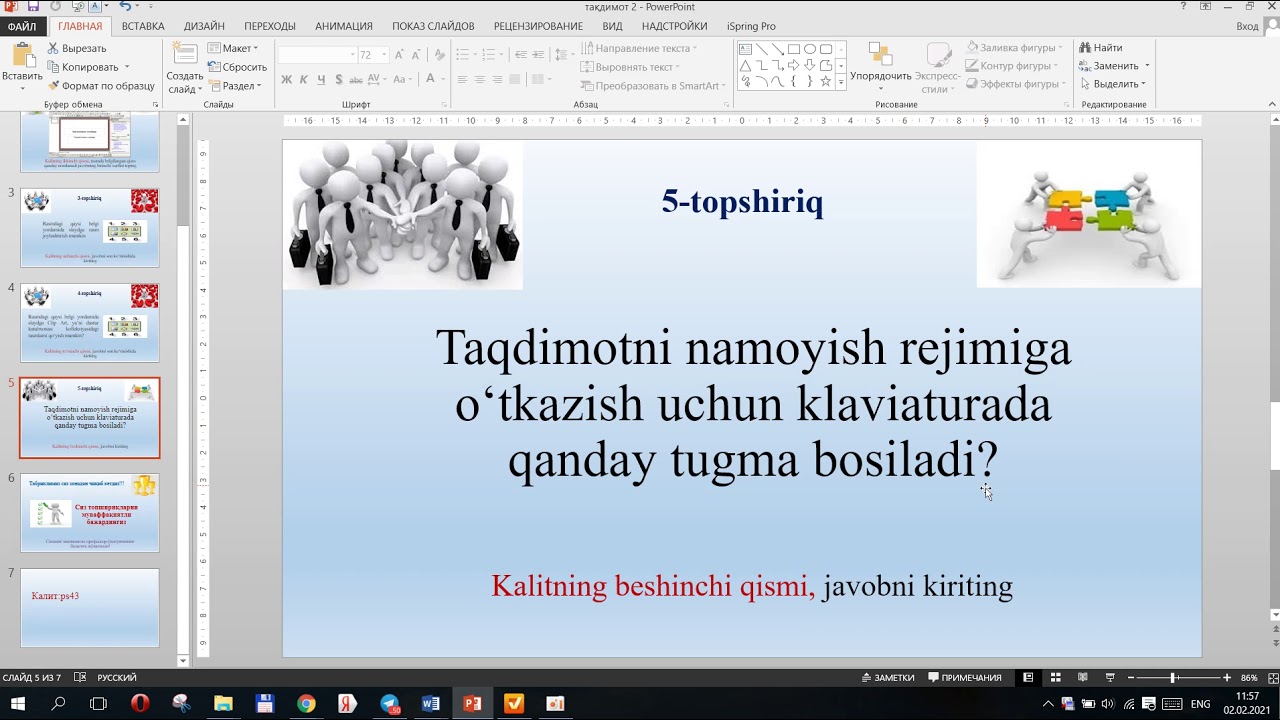Adjust the zoom slider handle

coord(1173,677)
